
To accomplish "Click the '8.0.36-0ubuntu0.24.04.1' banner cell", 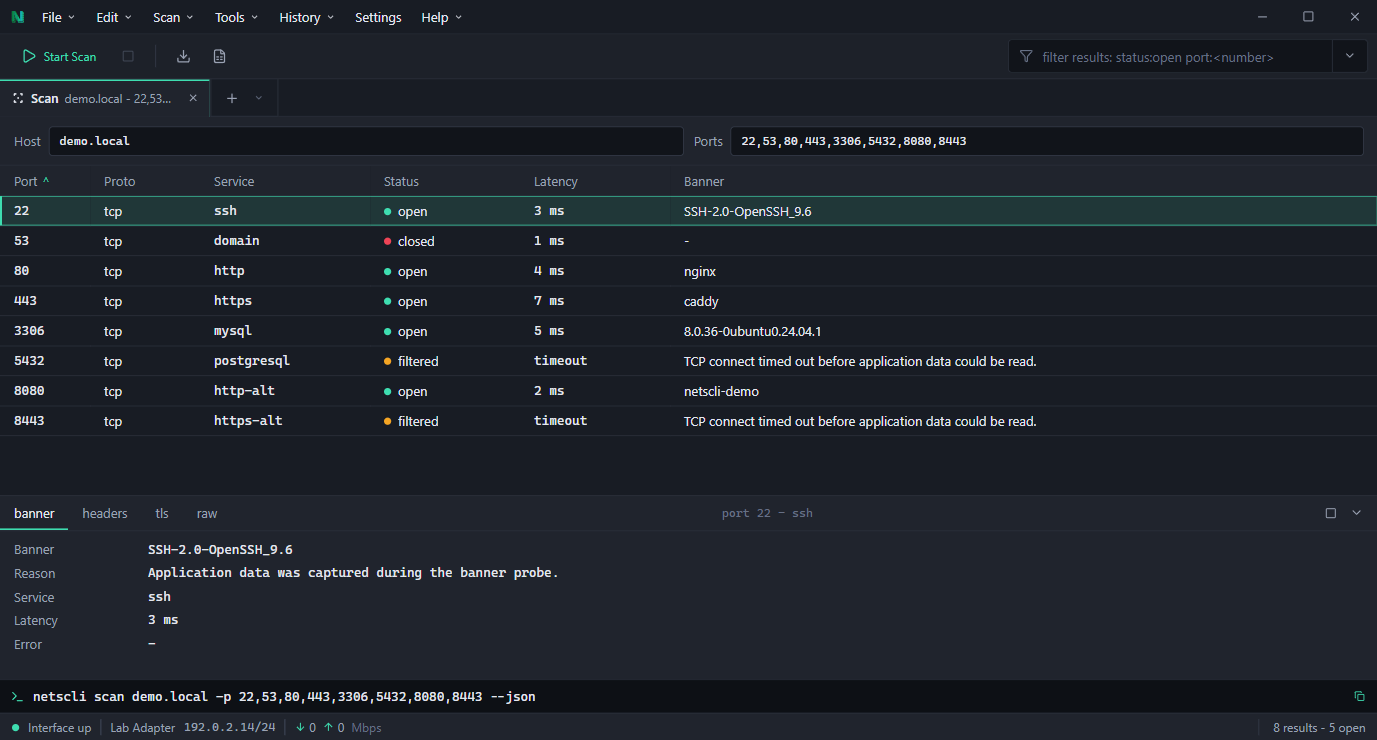I will tap(752, 331).
